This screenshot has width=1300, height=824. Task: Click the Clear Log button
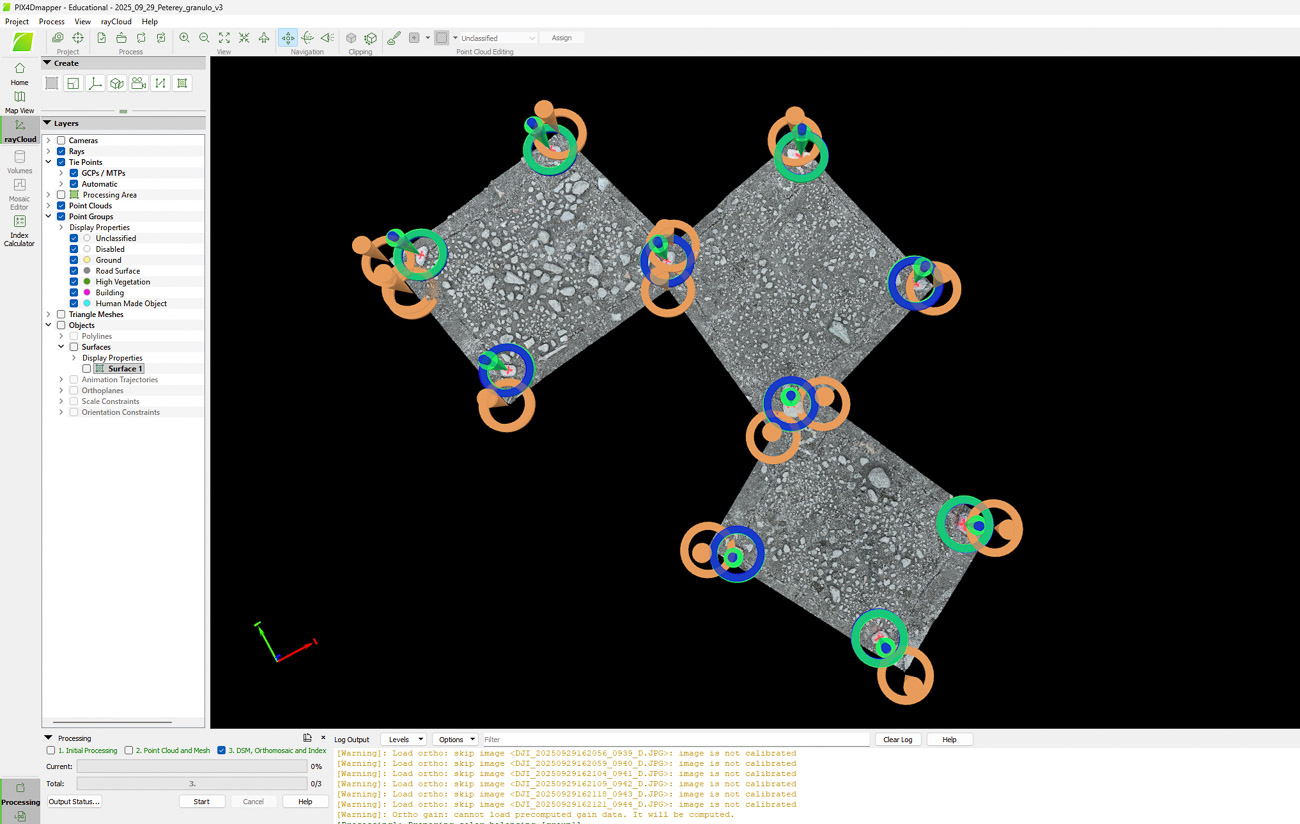pos(897,740)
